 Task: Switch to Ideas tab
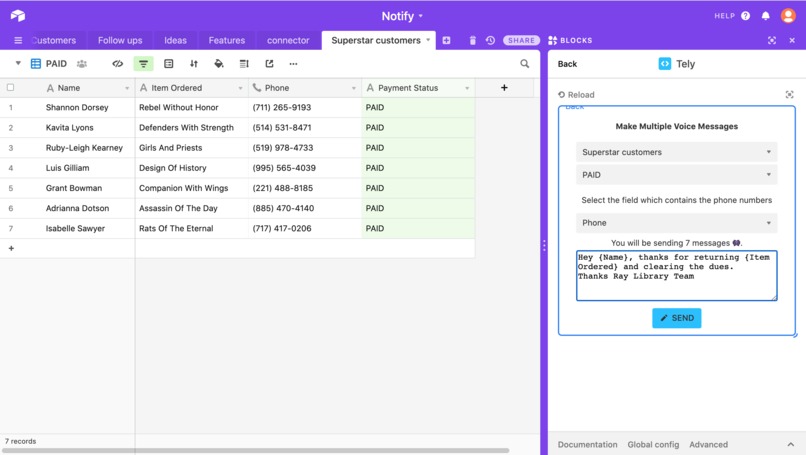point(175,40)
